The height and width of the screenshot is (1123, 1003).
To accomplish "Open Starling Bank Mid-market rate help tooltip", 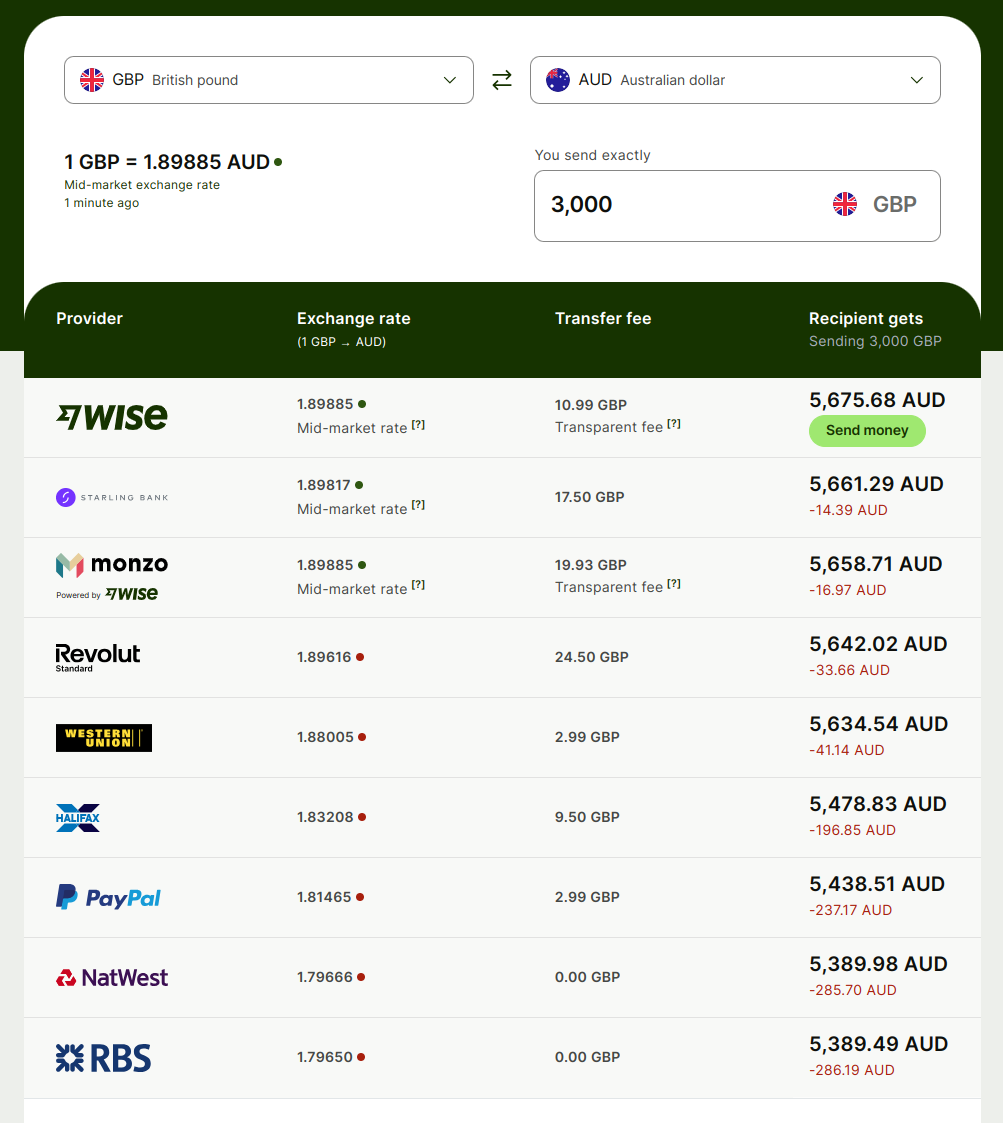I will (x=418, y=505).
